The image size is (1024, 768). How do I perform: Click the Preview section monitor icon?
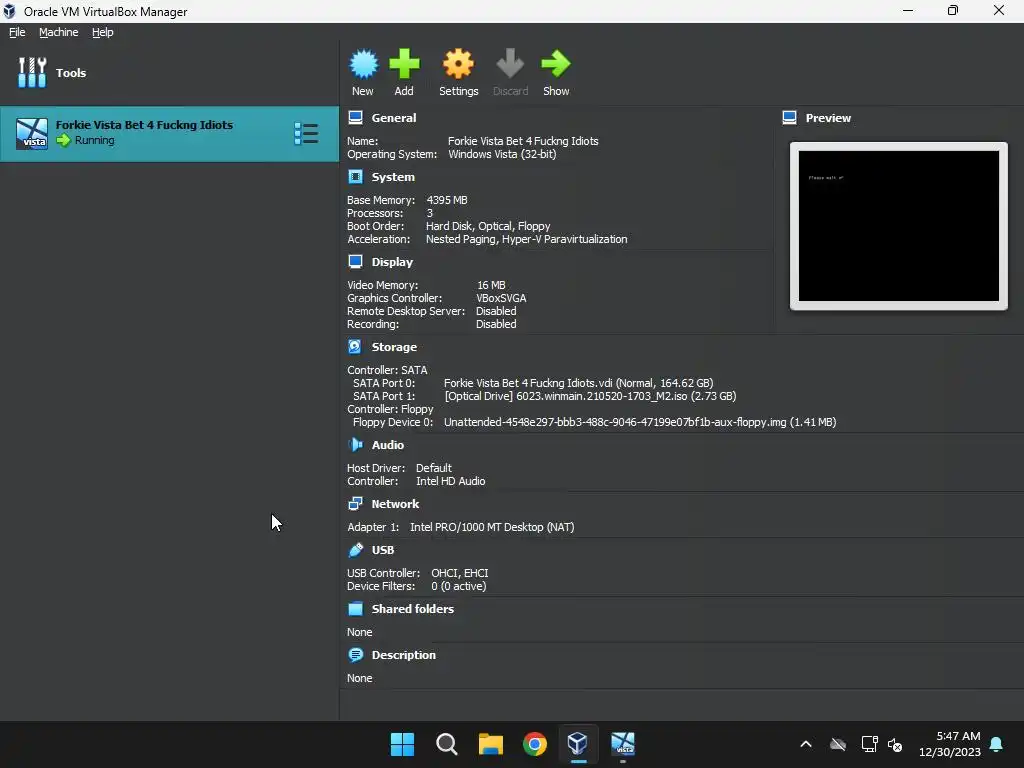pos(789,118)
